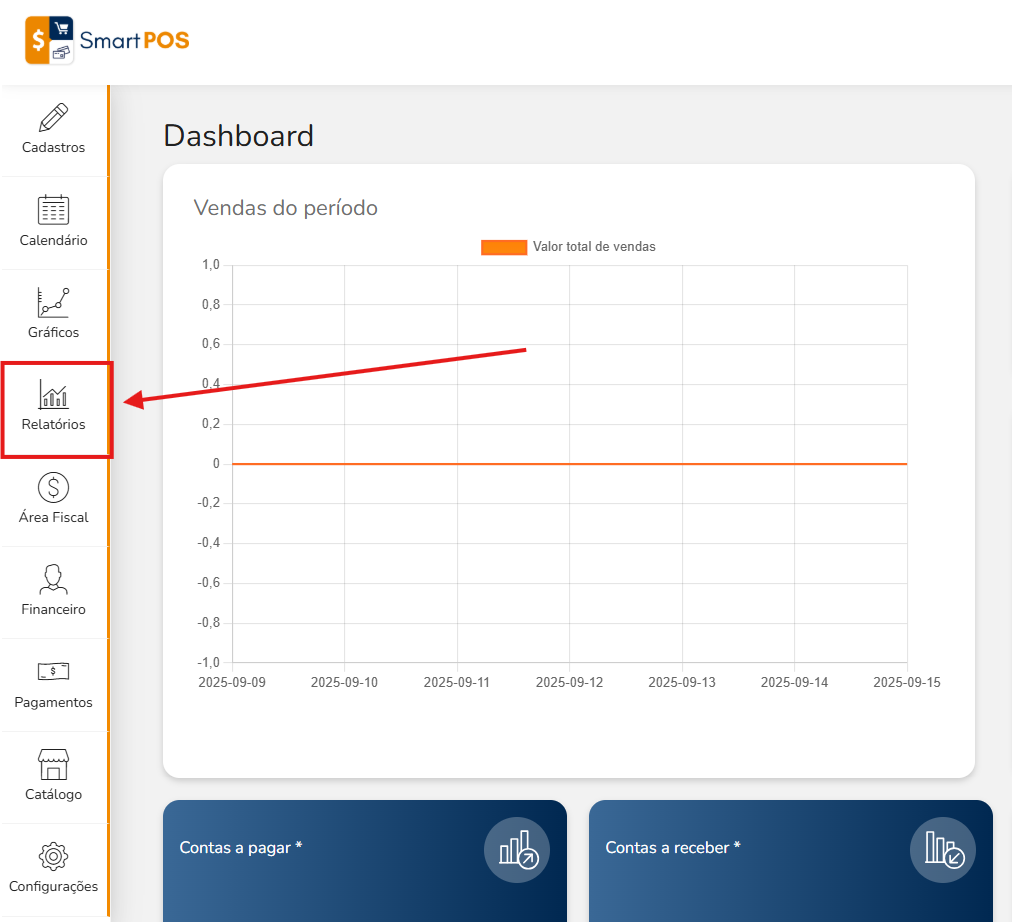Open Cadastros pencil icon in sidebar
1012x922 pixels.
click(x=54, y=117)
